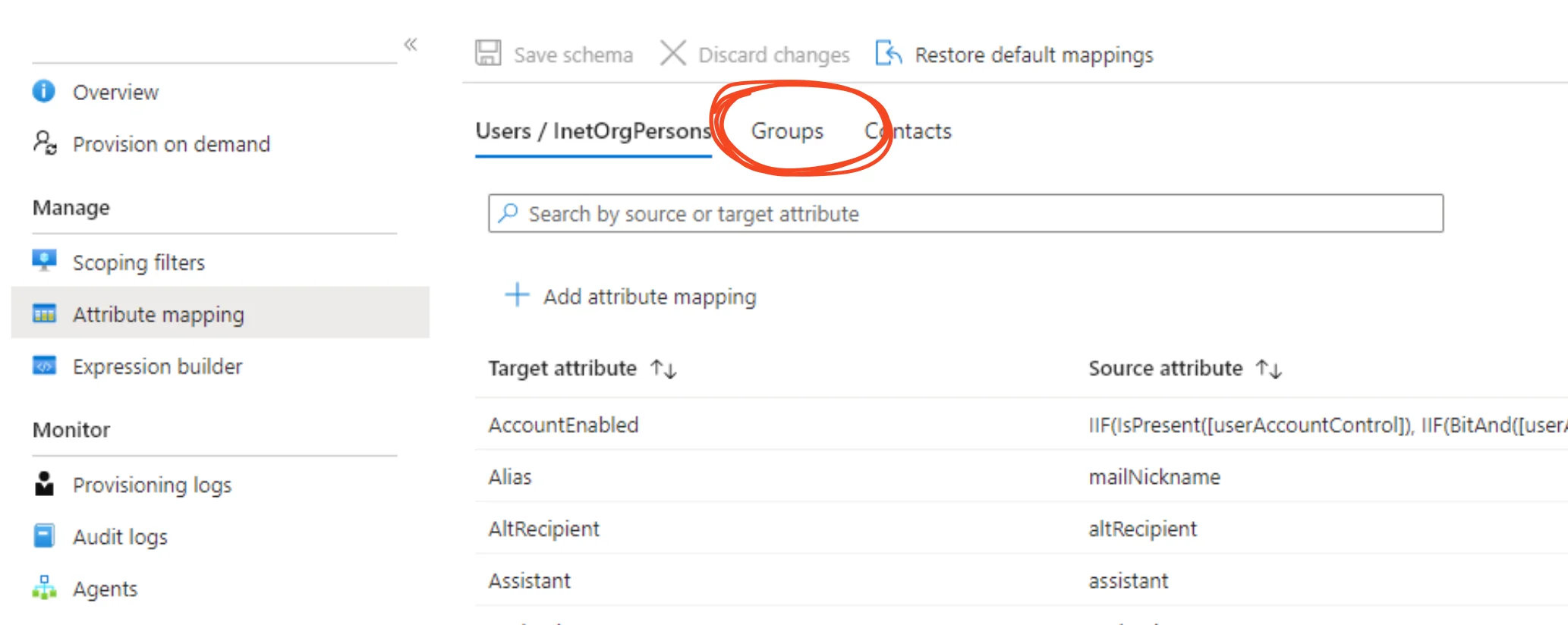Click the Expression builder code icon

(x=44, y=366)
